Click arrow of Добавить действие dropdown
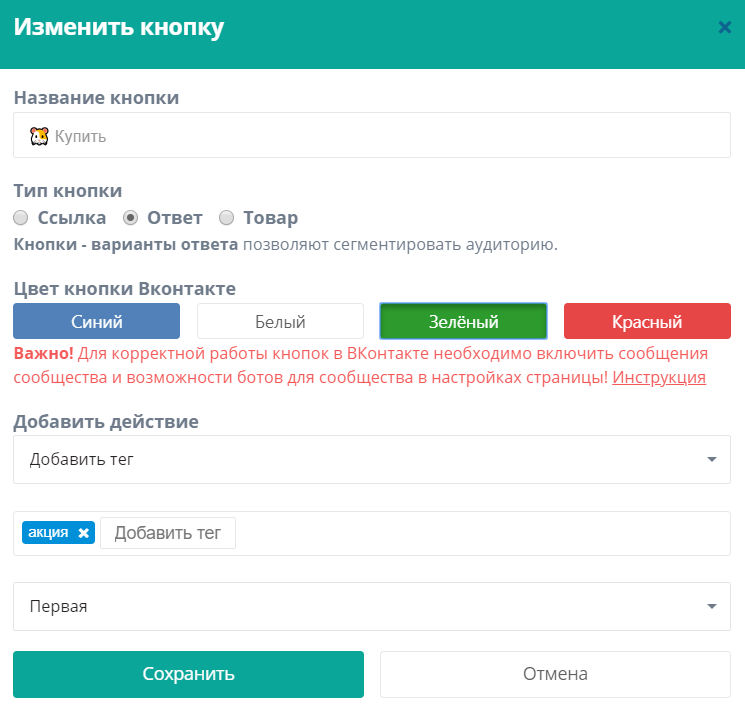Image resolution: width=745 pixels, height=710 pixels. tap(711, 460)
